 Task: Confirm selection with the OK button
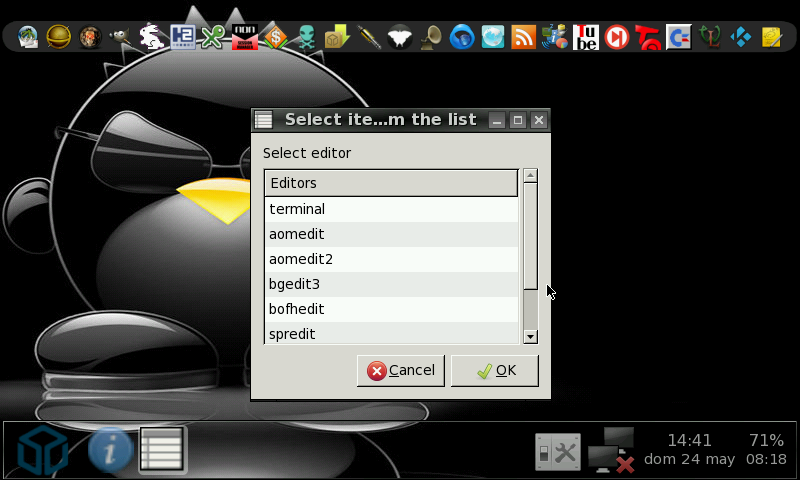point(494,371)
